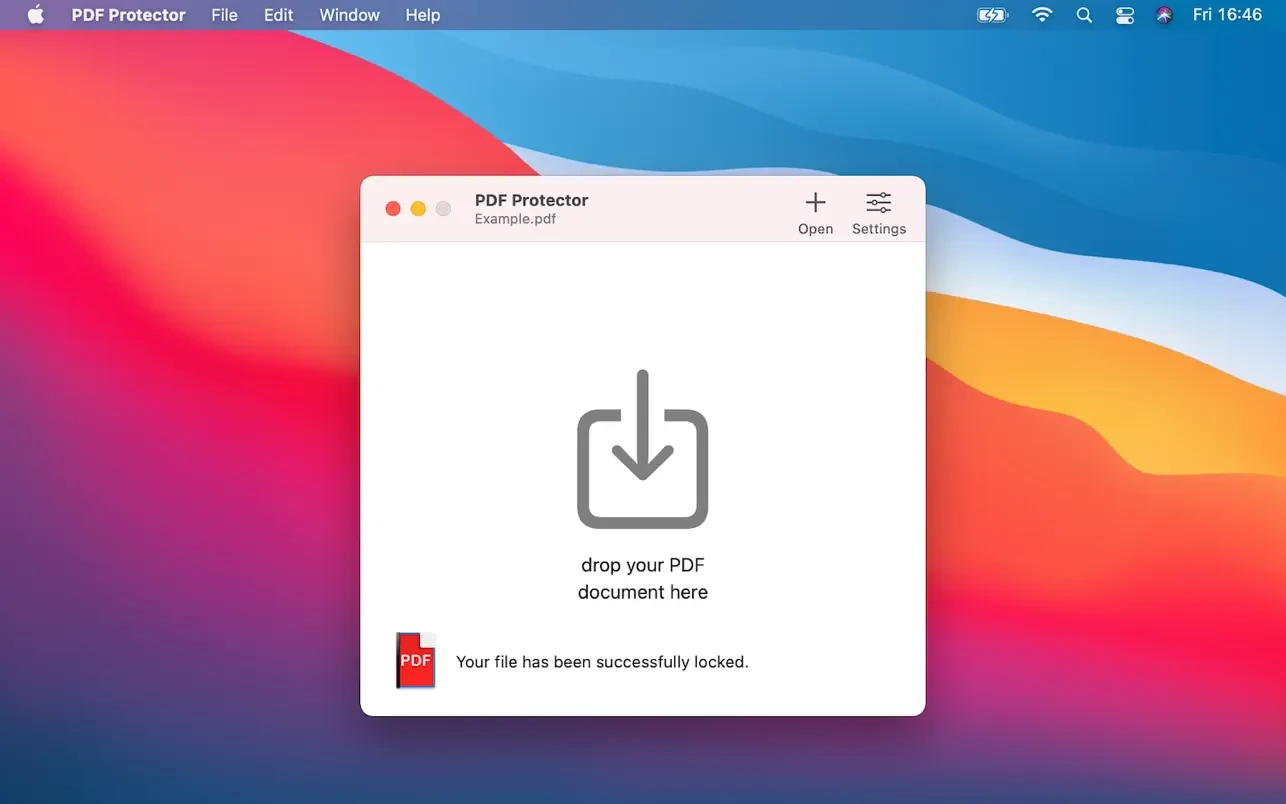The width and height of the screenshot is (1286, 804).
Task: Open the Help menu
Action: (x=422, y=15)
